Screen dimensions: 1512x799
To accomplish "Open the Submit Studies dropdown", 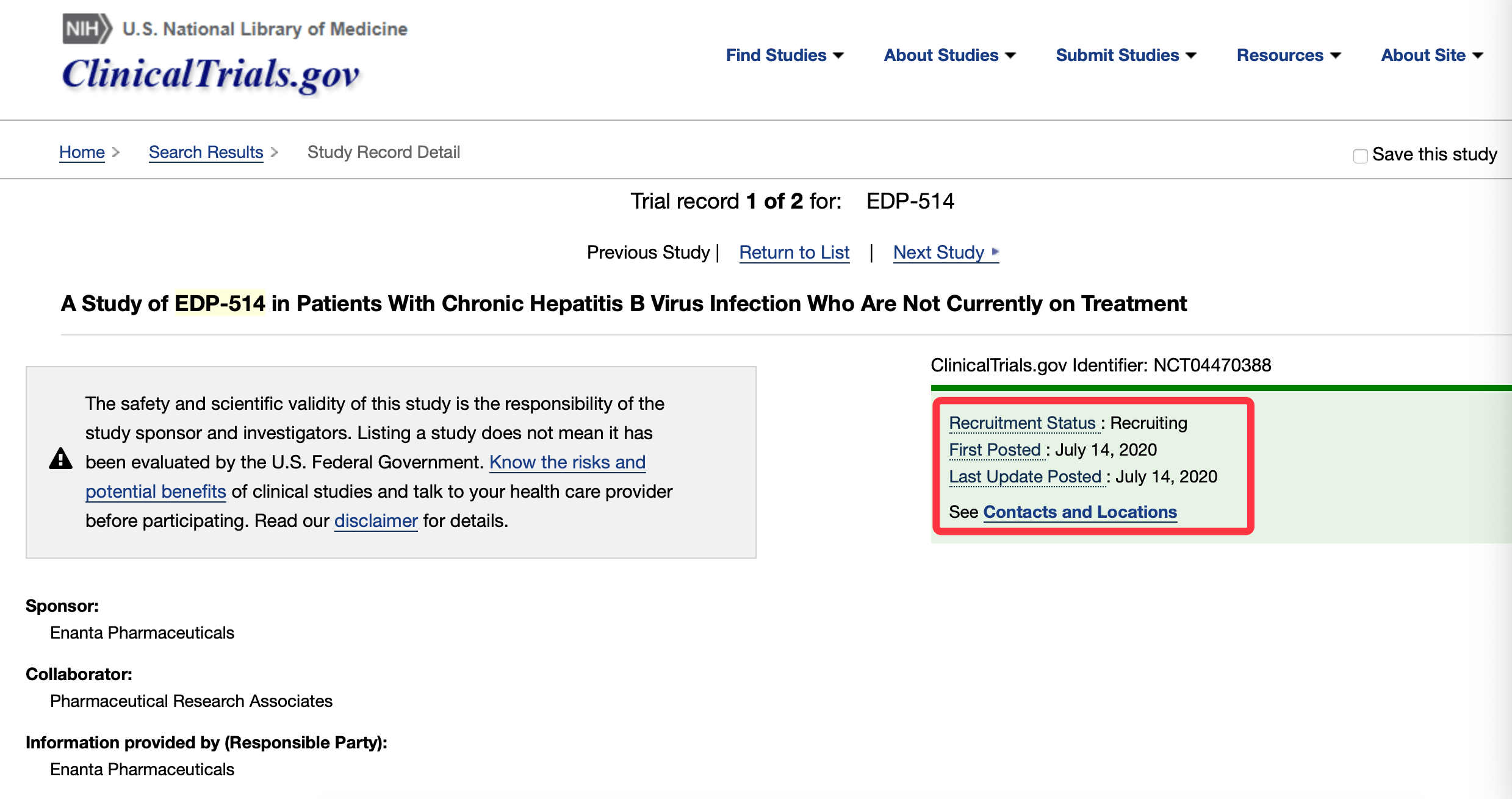I will [1126, 56].
